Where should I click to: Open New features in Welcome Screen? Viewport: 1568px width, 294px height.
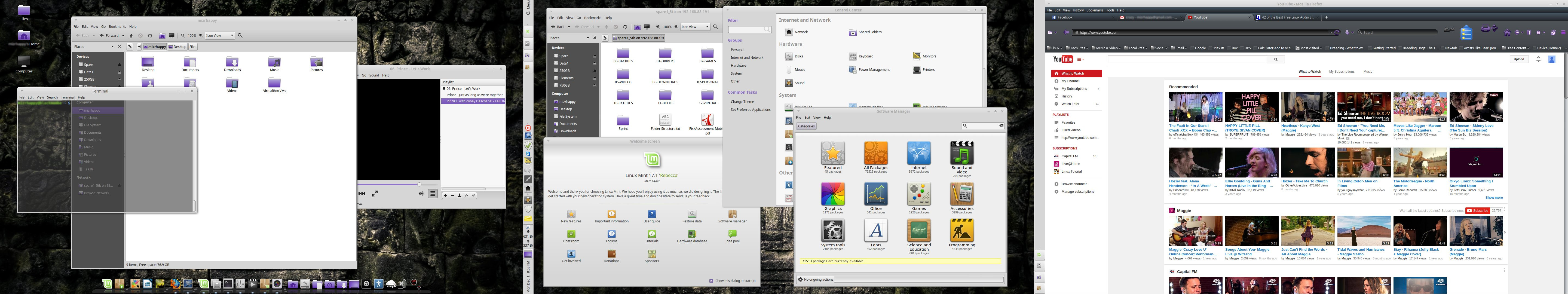(571, 217)
